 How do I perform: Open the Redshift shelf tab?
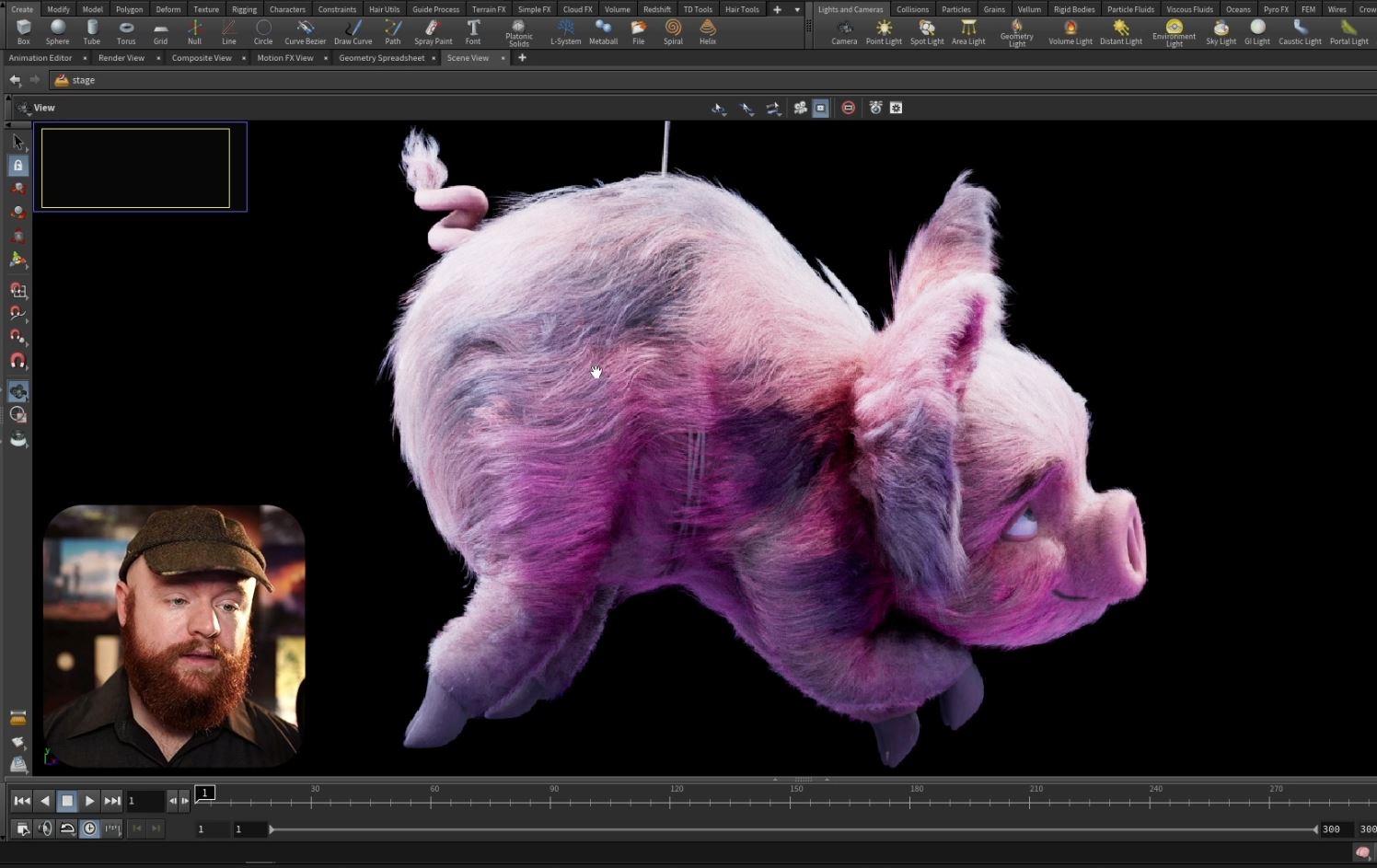[x=657, y=9]
